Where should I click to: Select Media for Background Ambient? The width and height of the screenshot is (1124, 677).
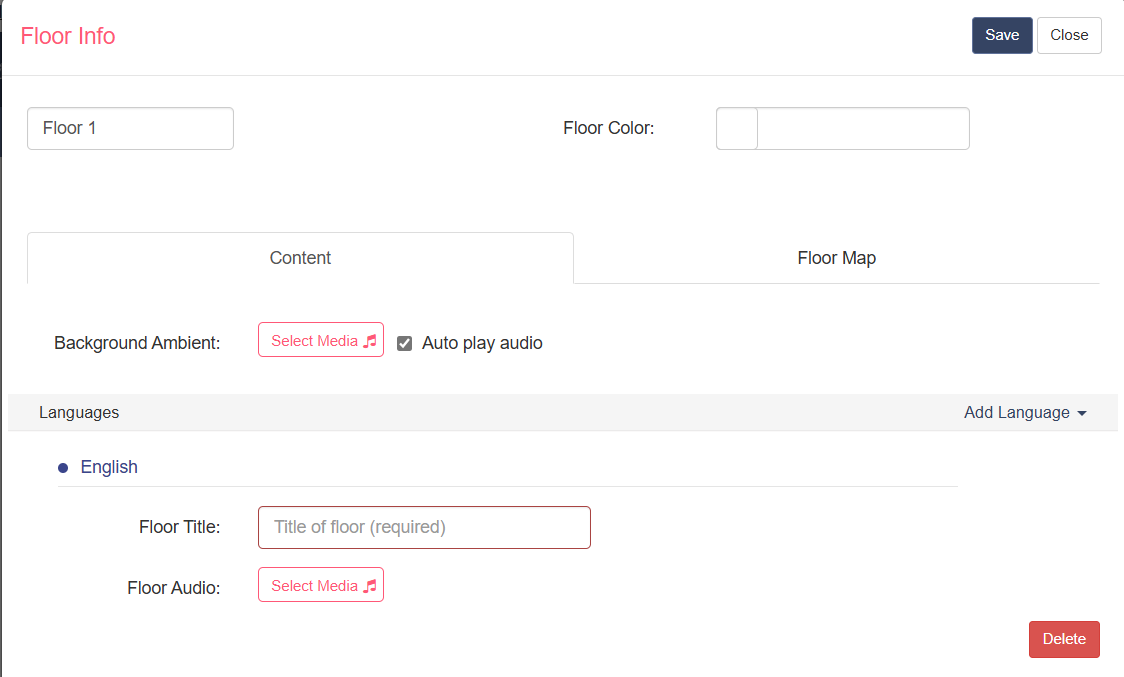[x=321, y=340]
